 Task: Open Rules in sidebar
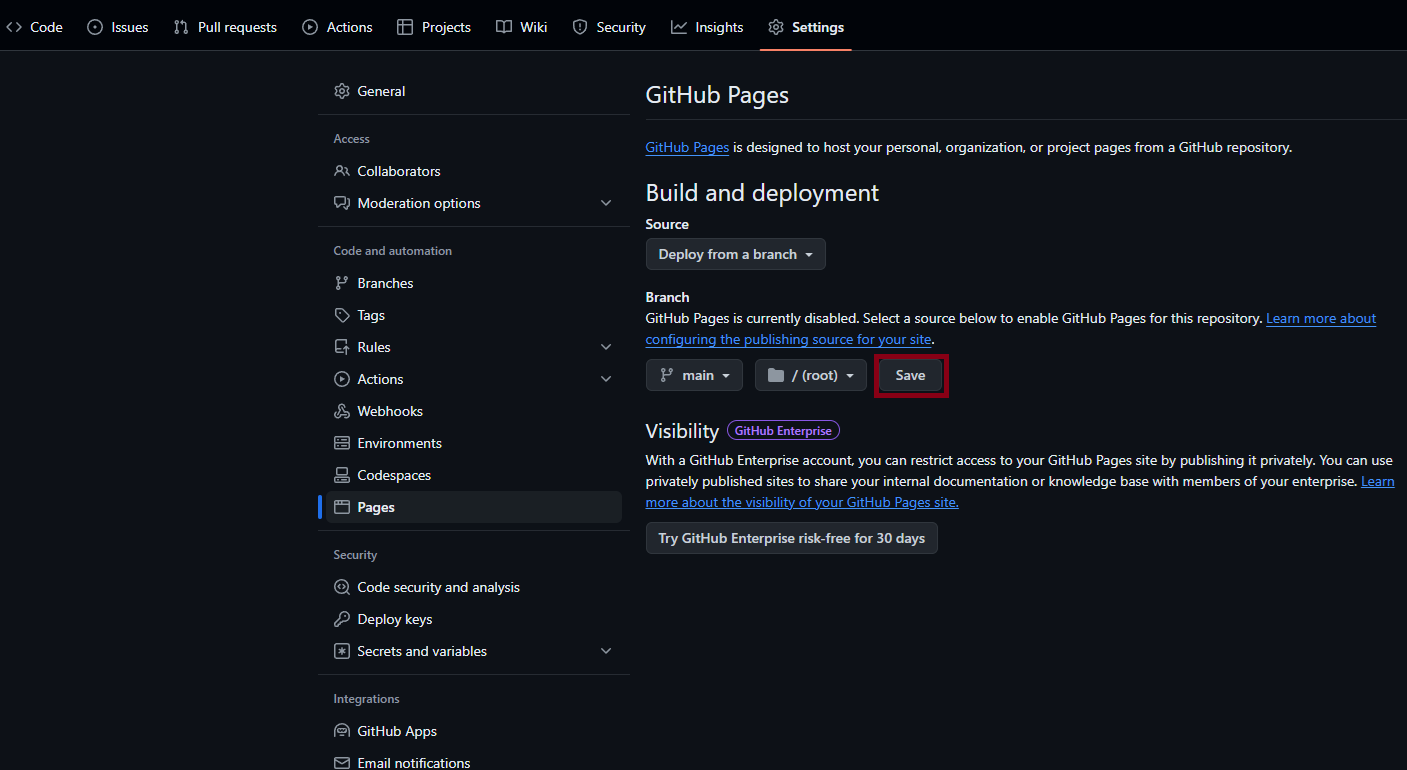(474, 347)
